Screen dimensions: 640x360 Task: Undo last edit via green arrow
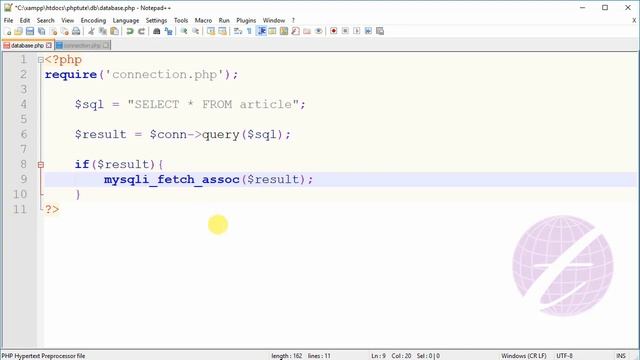coord(130,31)
